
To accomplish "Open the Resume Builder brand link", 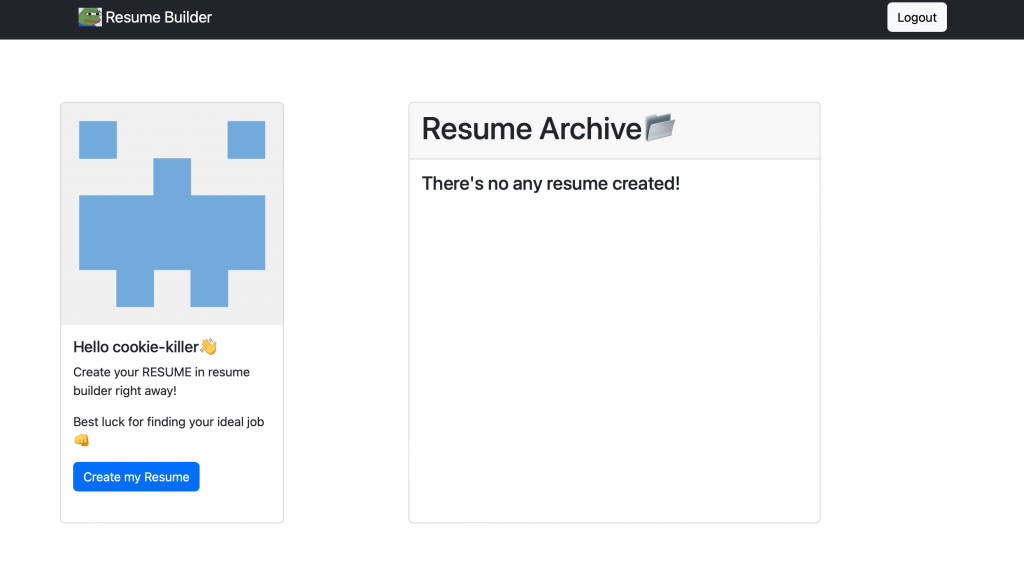I will [158, 17].
